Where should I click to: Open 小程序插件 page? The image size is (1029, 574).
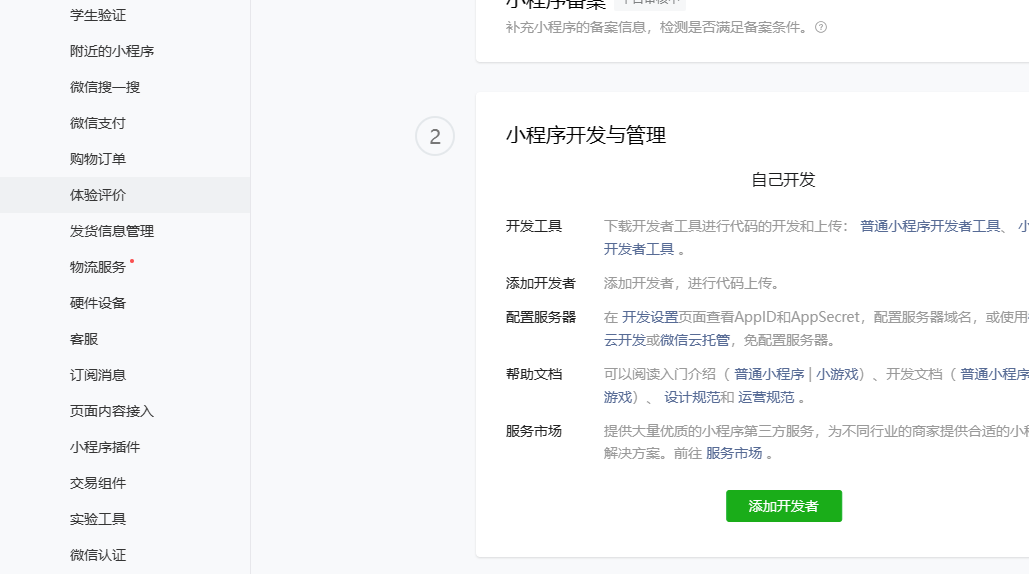point(105,448)
